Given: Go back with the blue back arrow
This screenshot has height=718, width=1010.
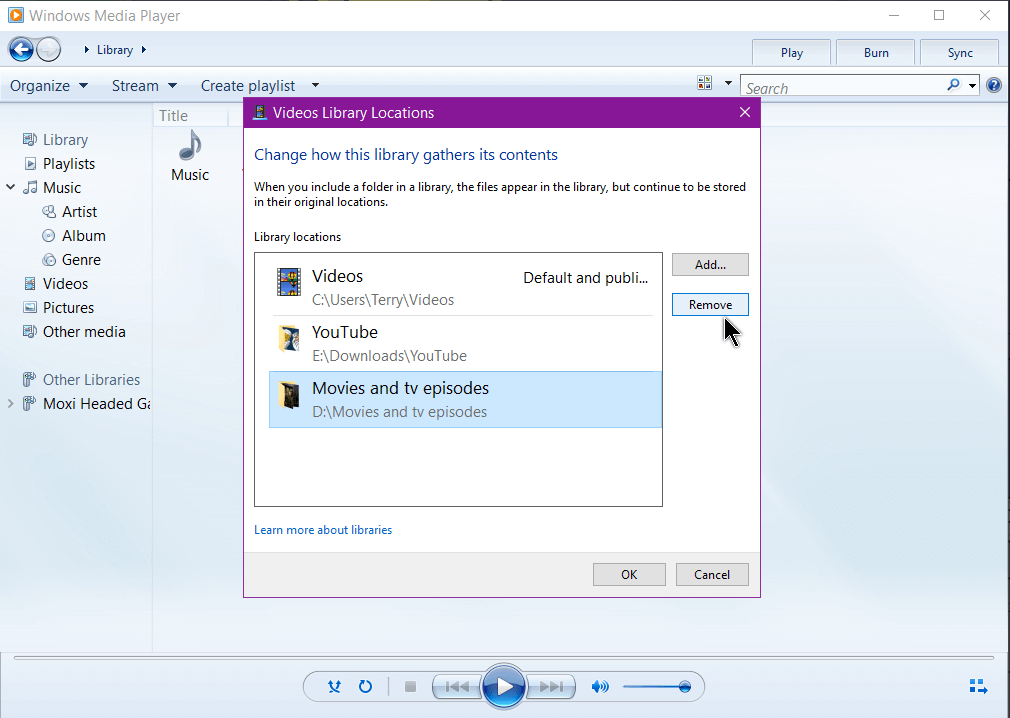Looking at the screenshot, I should coord(21,50).
